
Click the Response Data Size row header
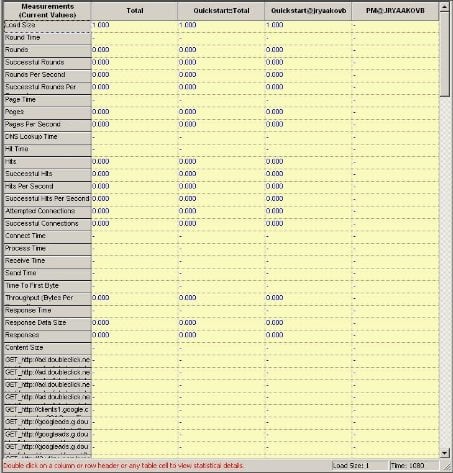point(47,324)
